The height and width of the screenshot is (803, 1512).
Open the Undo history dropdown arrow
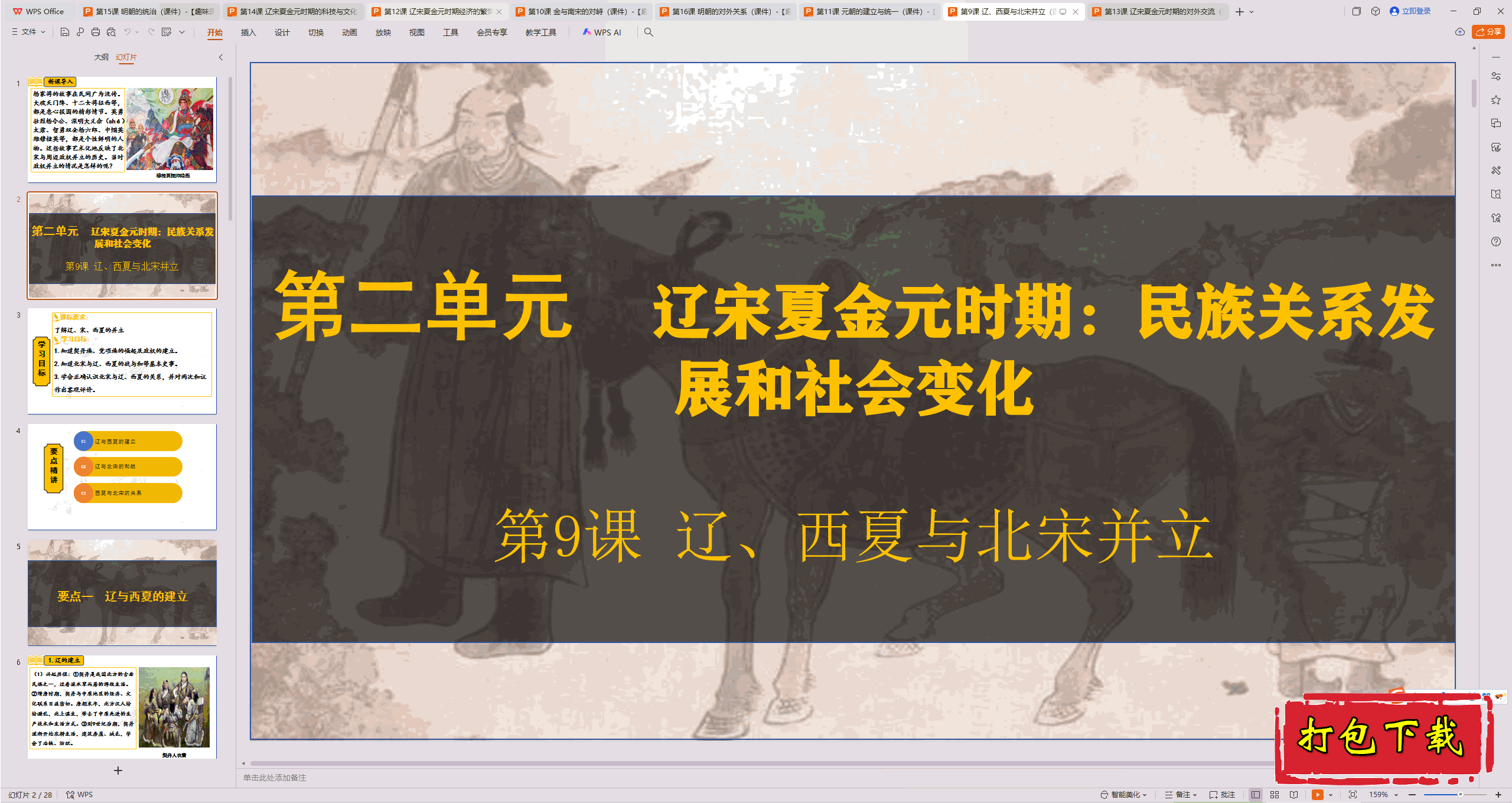(137, 32)
